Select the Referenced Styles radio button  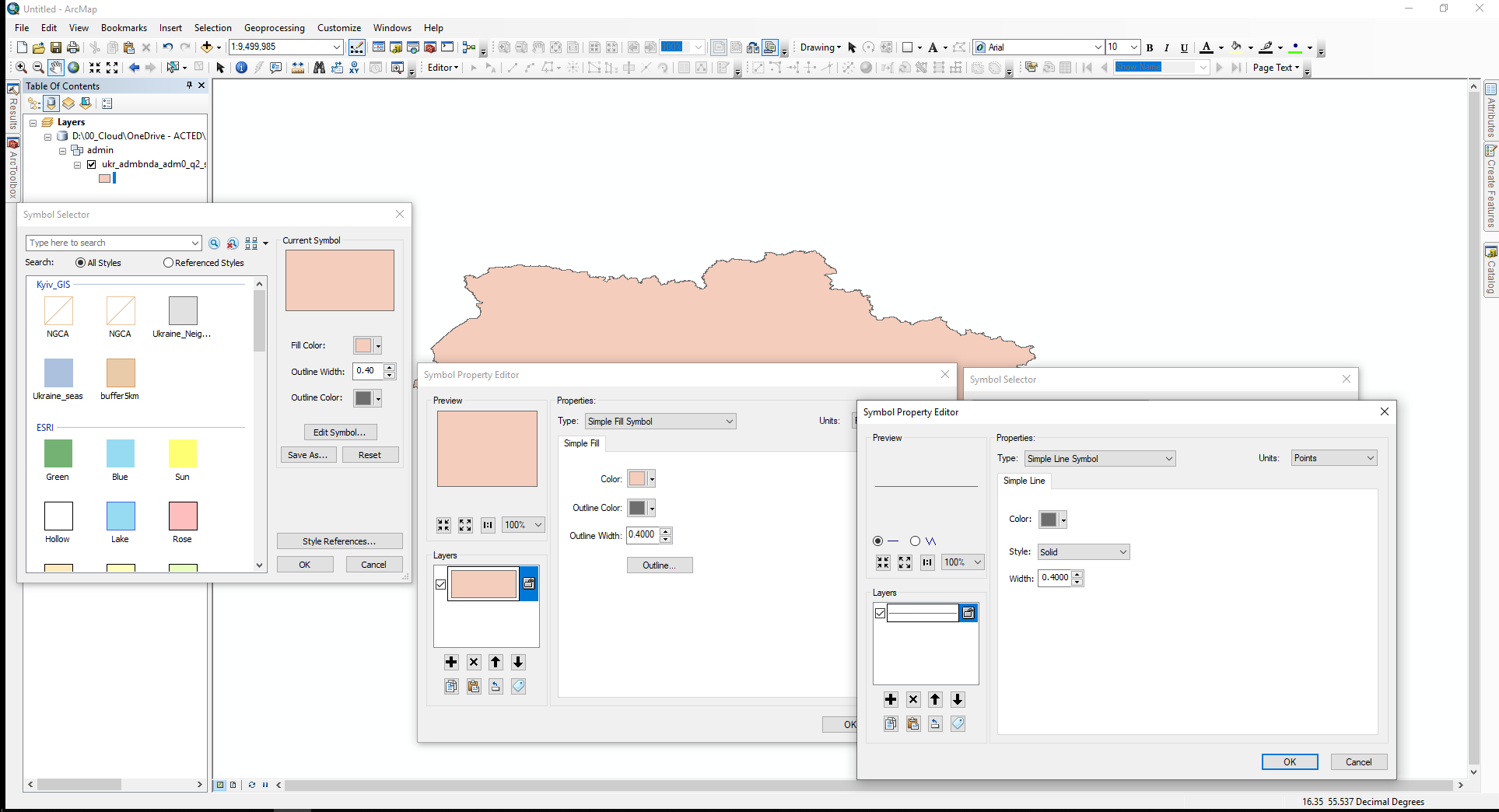click(168, 263)
